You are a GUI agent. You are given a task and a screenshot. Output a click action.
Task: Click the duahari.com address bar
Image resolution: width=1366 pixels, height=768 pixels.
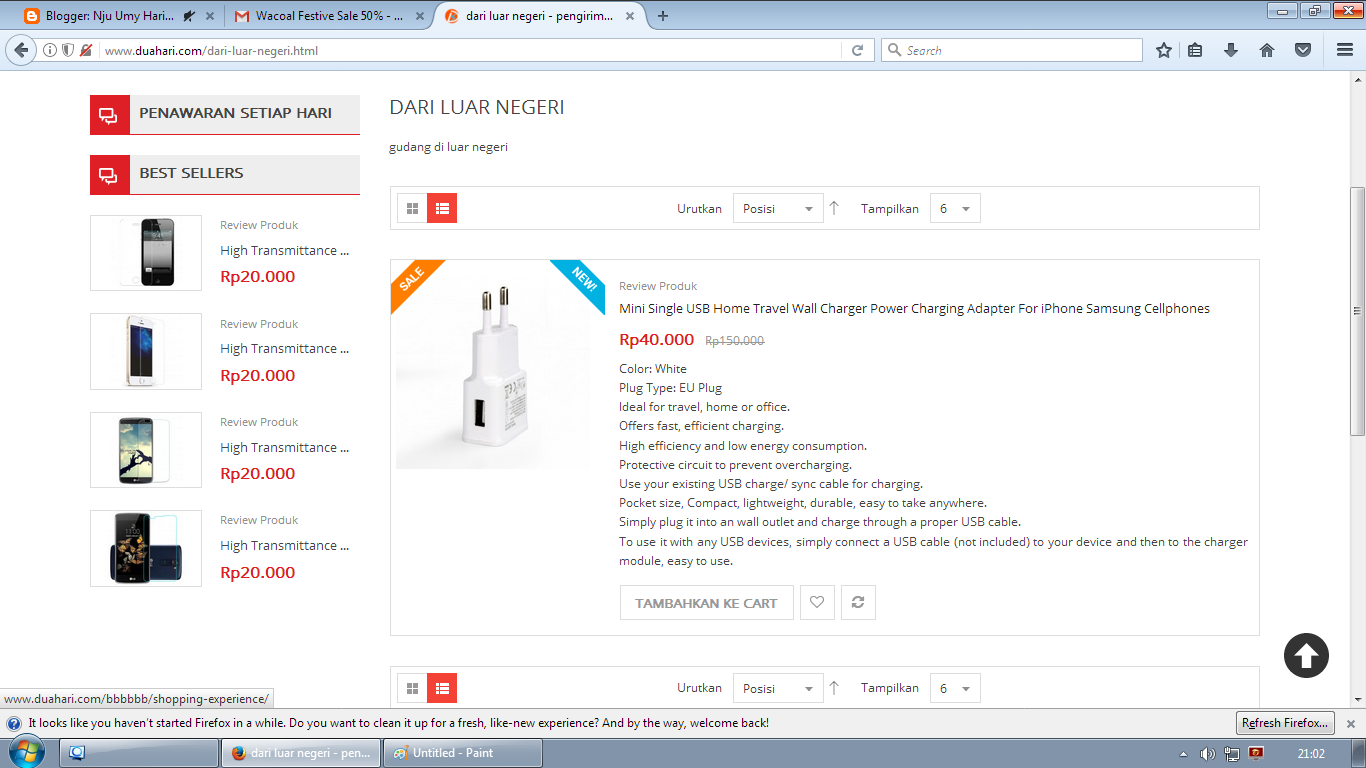(470, 50)
